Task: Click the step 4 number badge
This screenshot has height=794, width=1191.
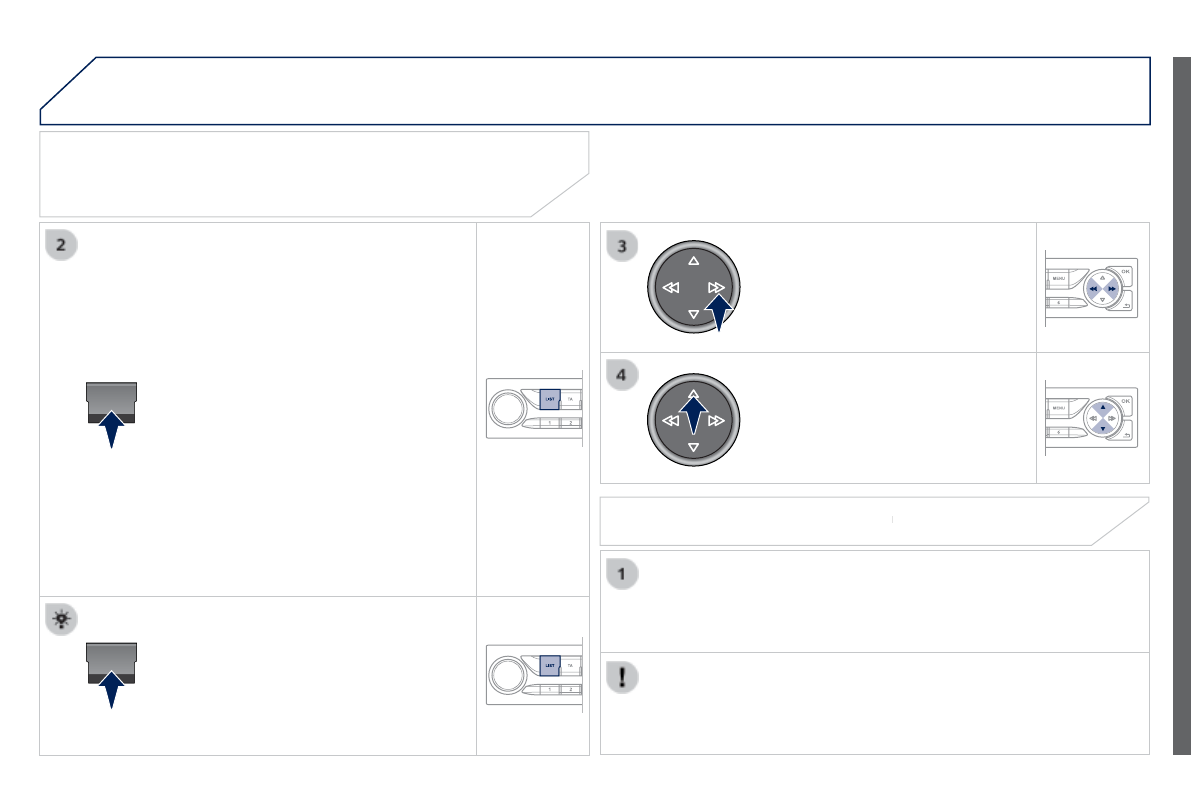Action: 622,376
